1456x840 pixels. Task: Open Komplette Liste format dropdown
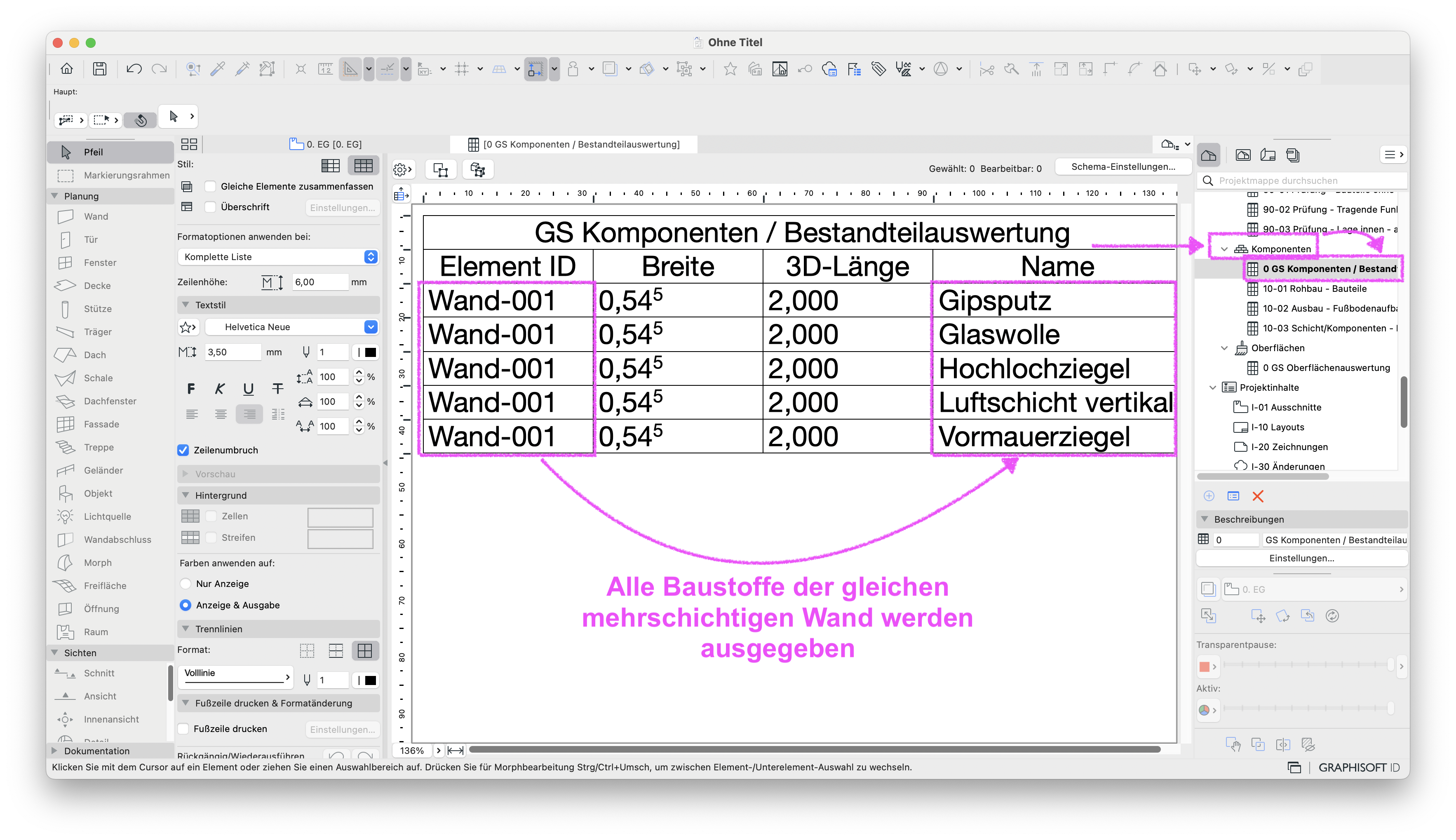coord(278,257)
